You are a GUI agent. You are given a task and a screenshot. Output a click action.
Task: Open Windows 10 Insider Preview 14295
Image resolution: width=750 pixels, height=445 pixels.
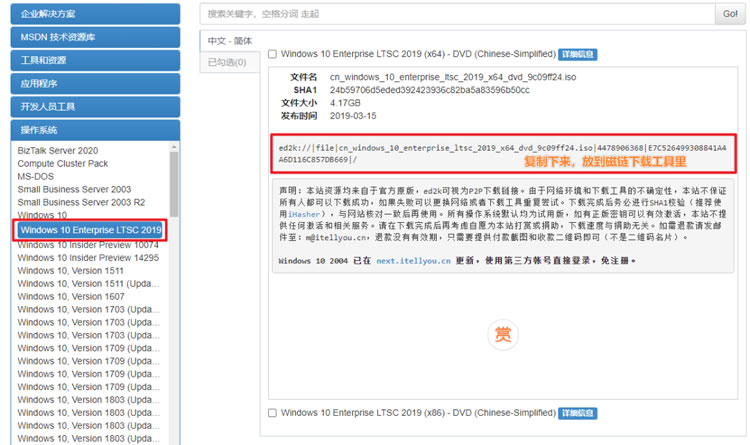(88, 258)
